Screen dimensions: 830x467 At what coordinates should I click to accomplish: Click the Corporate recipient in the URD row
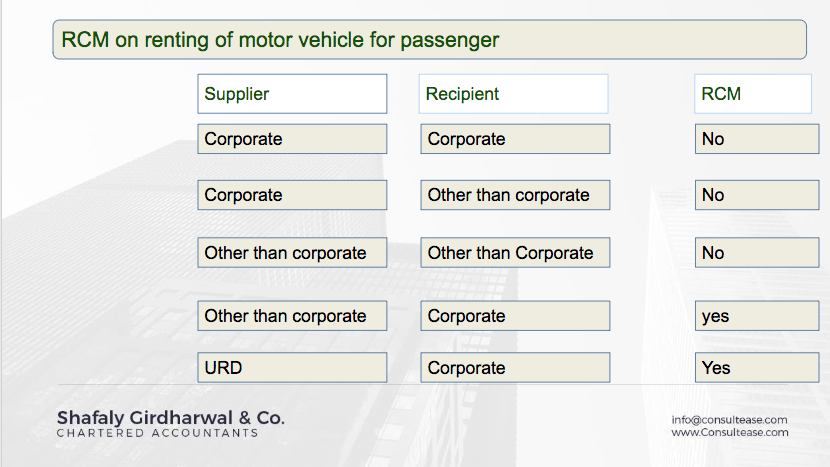click(x=515, y=367)
